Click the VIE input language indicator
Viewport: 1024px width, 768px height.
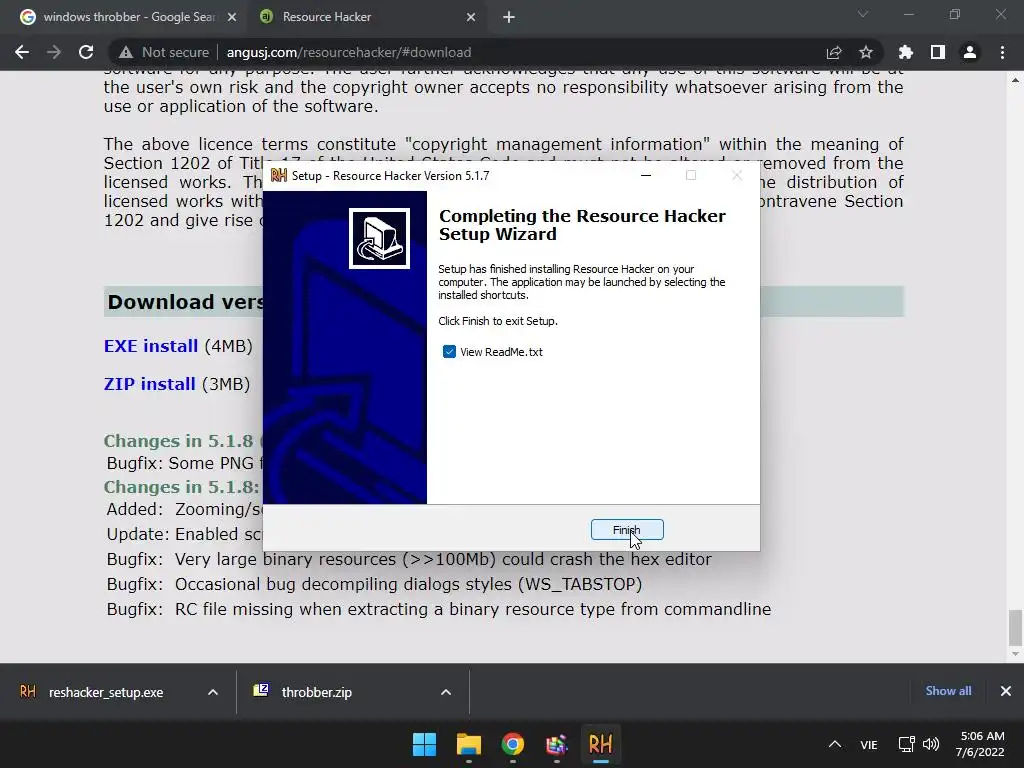pyautogui.click(x=869, y=745)
